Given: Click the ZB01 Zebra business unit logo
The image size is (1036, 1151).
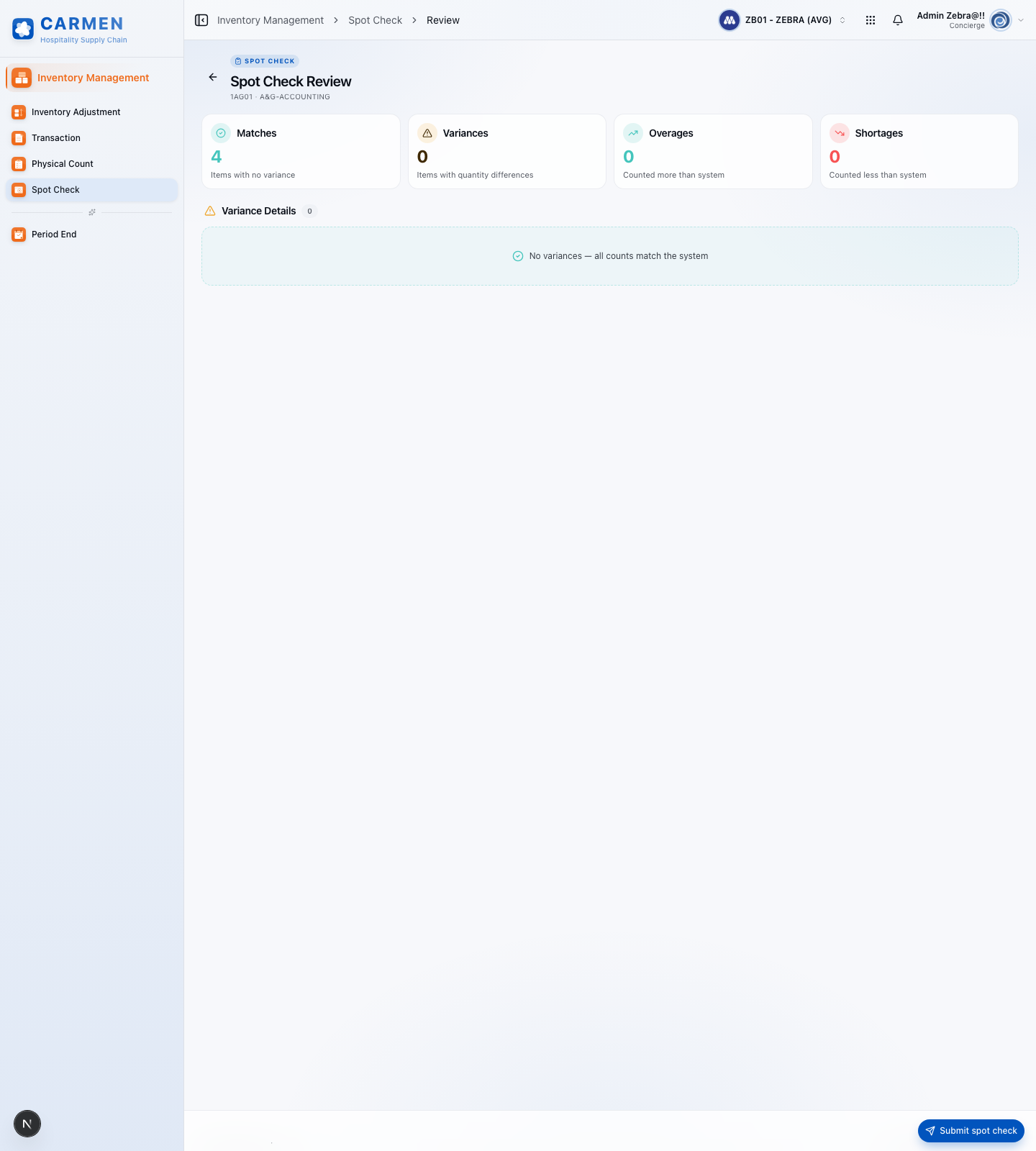Looking at the screenshot, I should 730,20.
